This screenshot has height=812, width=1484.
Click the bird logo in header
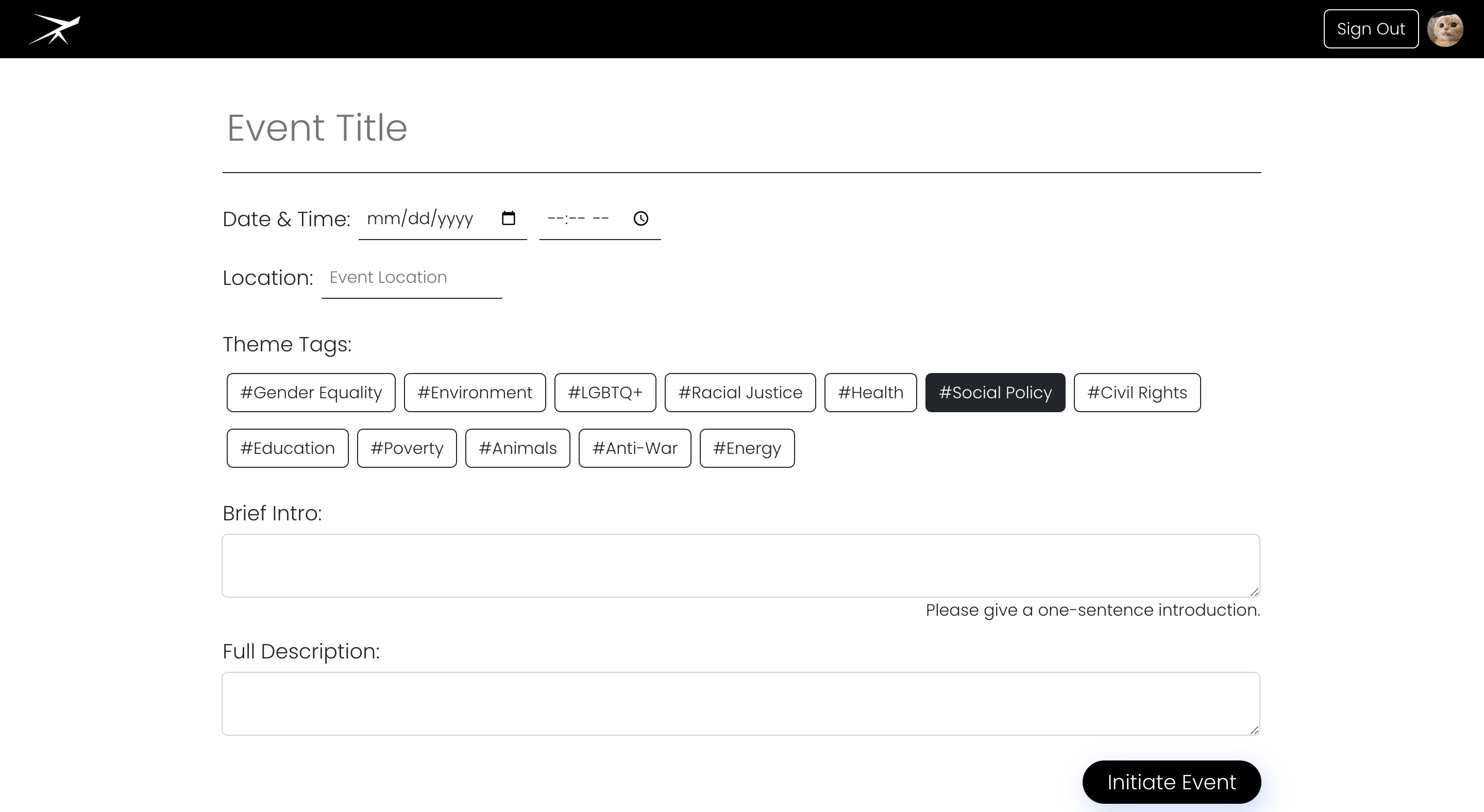point(55,29)
